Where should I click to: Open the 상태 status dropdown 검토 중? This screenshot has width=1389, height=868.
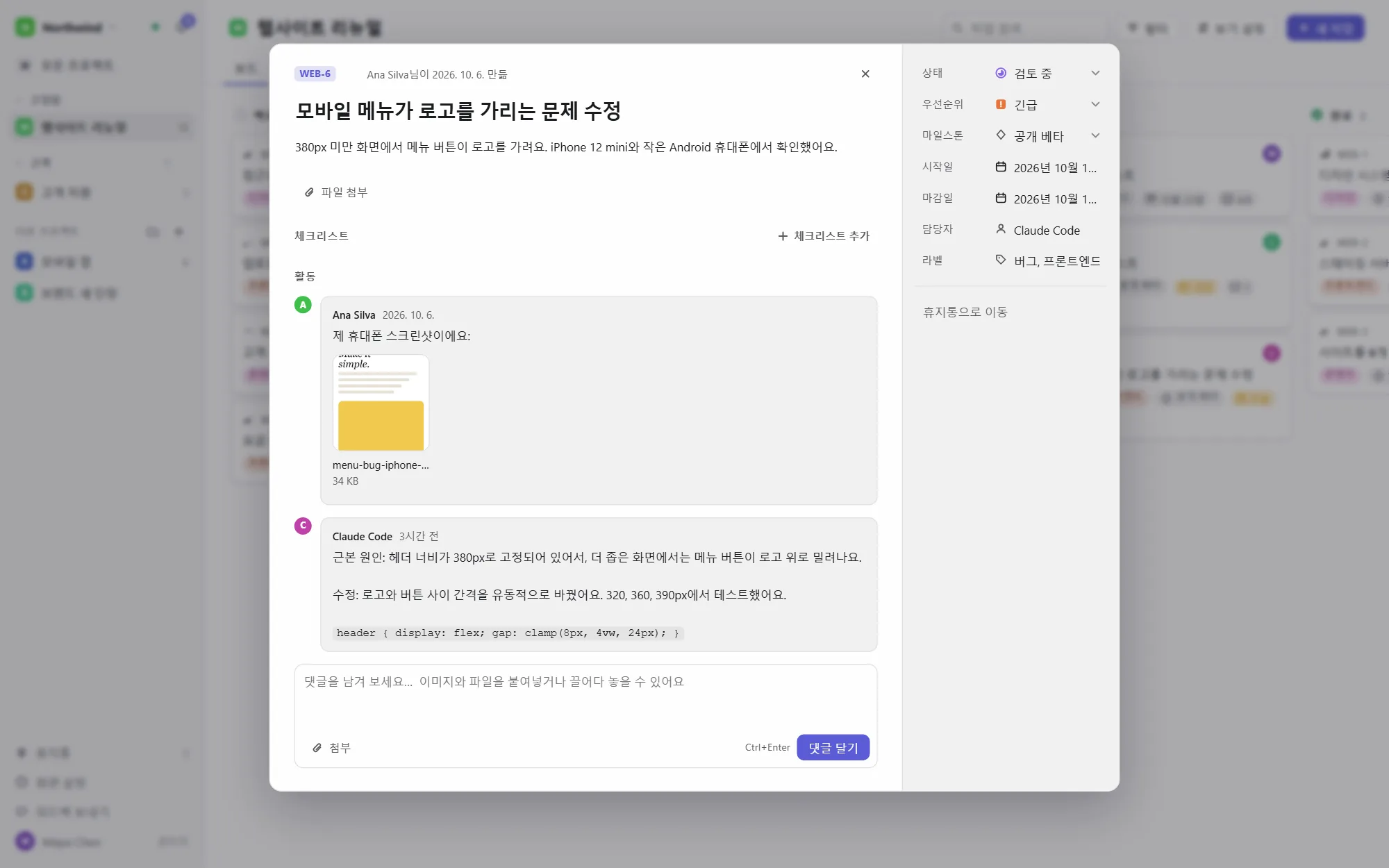[1048, 73]
